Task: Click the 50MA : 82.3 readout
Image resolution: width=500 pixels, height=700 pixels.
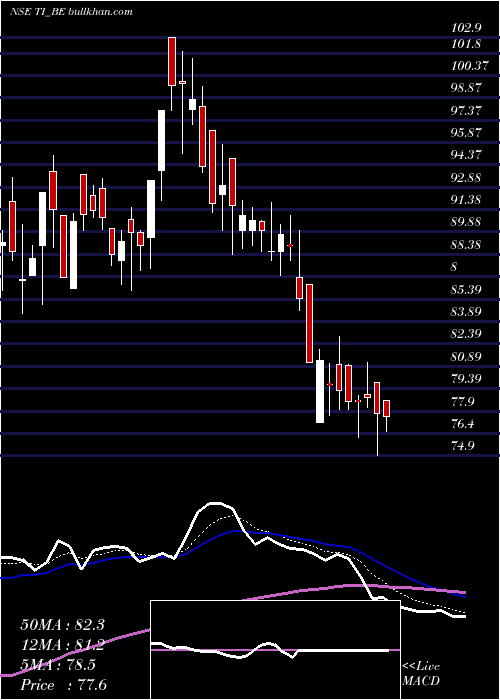Action: 62,625
